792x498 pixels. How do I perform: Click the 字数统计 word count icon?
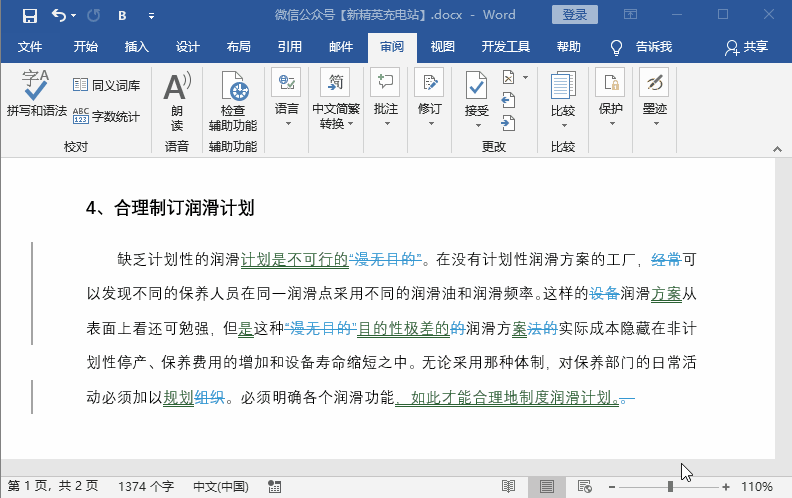point(106,117)
